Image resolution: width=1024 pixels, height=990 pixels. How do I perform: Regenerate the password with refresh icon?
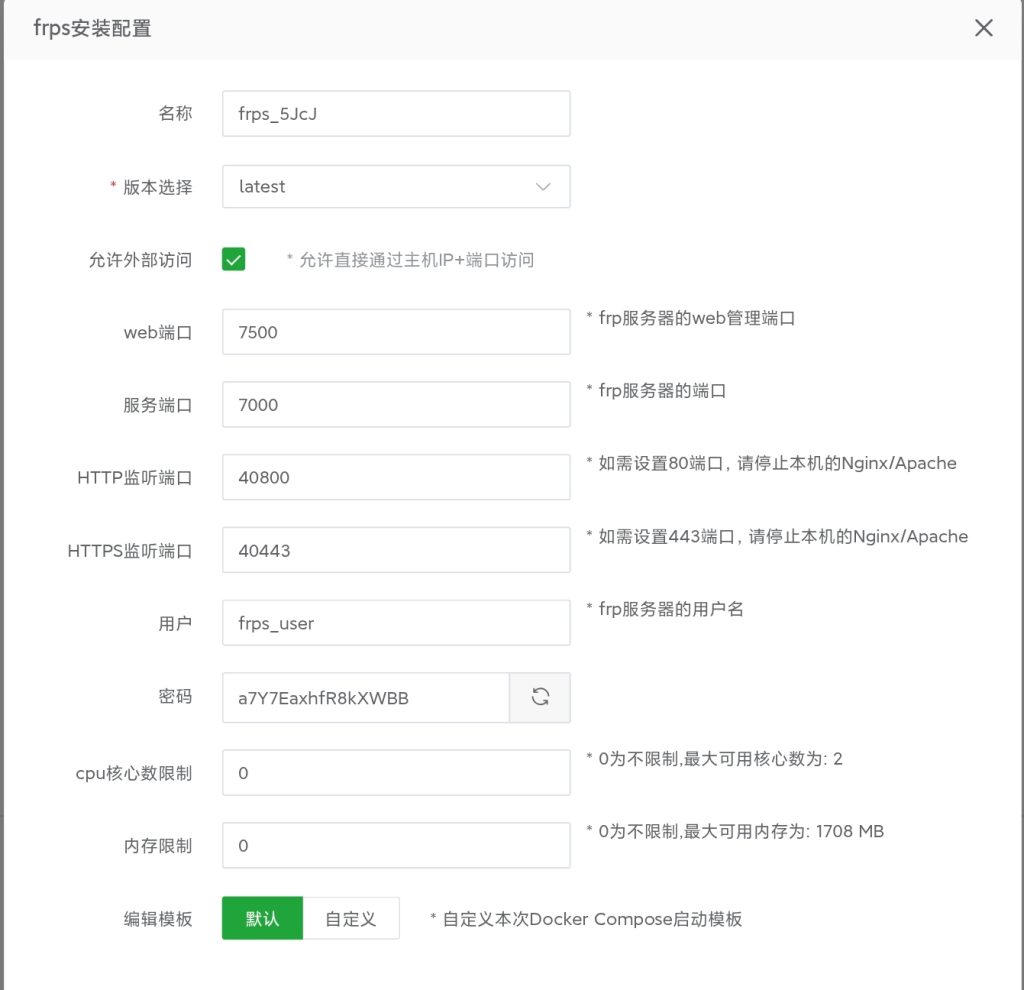pyautogui.click(x=540, y=697)
